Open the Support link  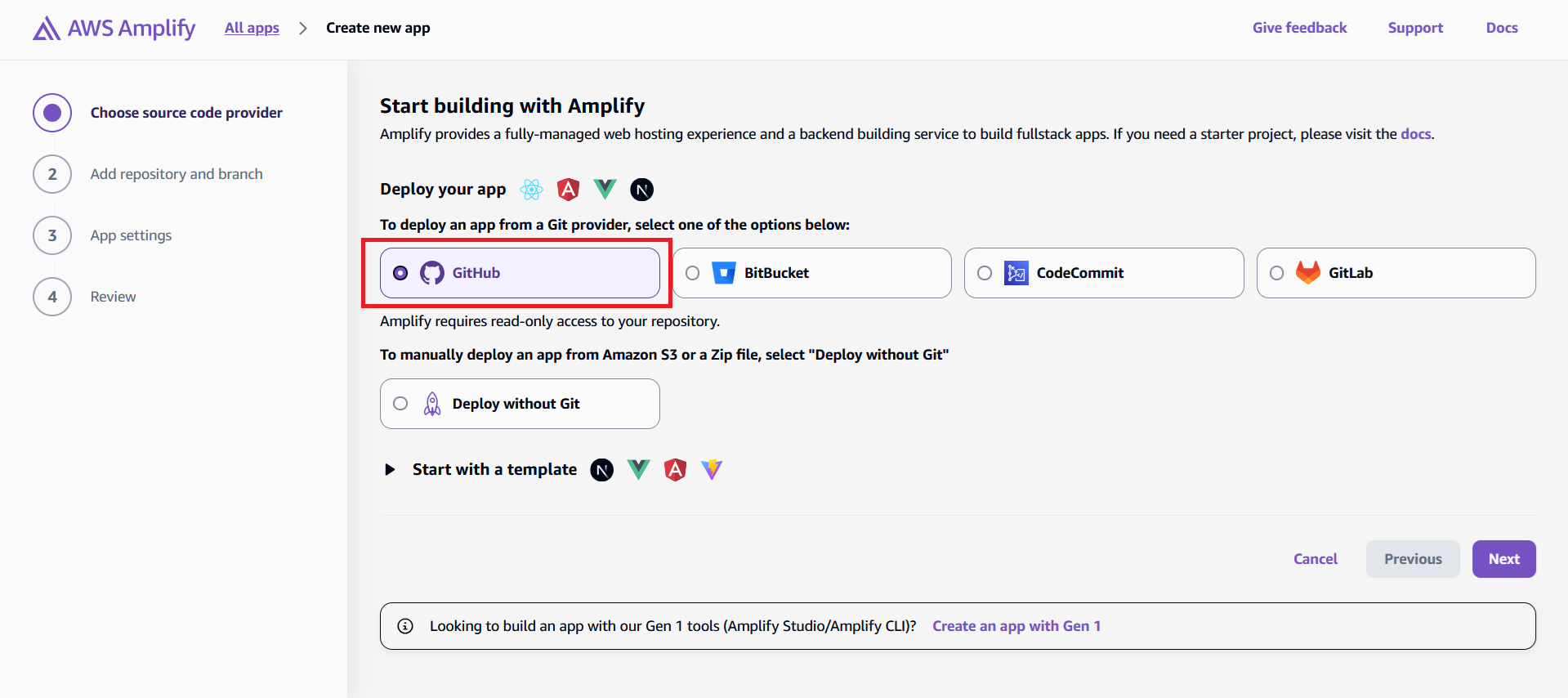tap(1415, 28)
